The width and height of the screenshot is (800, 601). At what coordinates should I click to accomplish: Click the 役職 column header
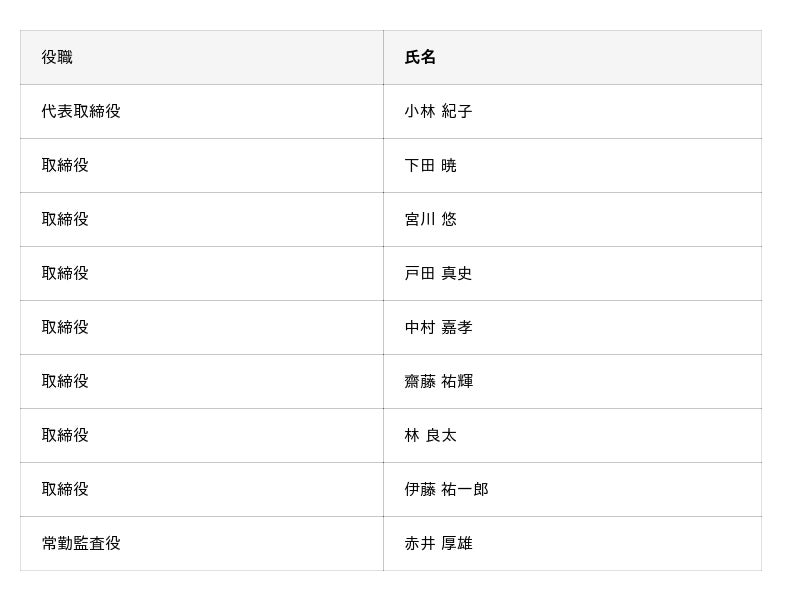(x=57, y=58)
